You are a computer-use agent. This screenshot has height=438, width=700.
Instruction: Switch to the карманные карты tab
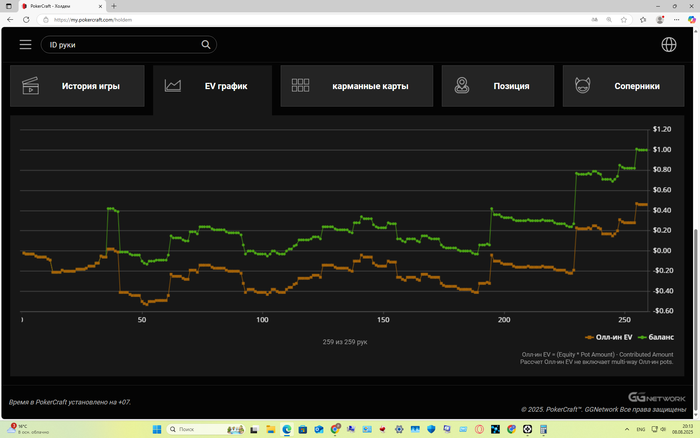[357, 86]
